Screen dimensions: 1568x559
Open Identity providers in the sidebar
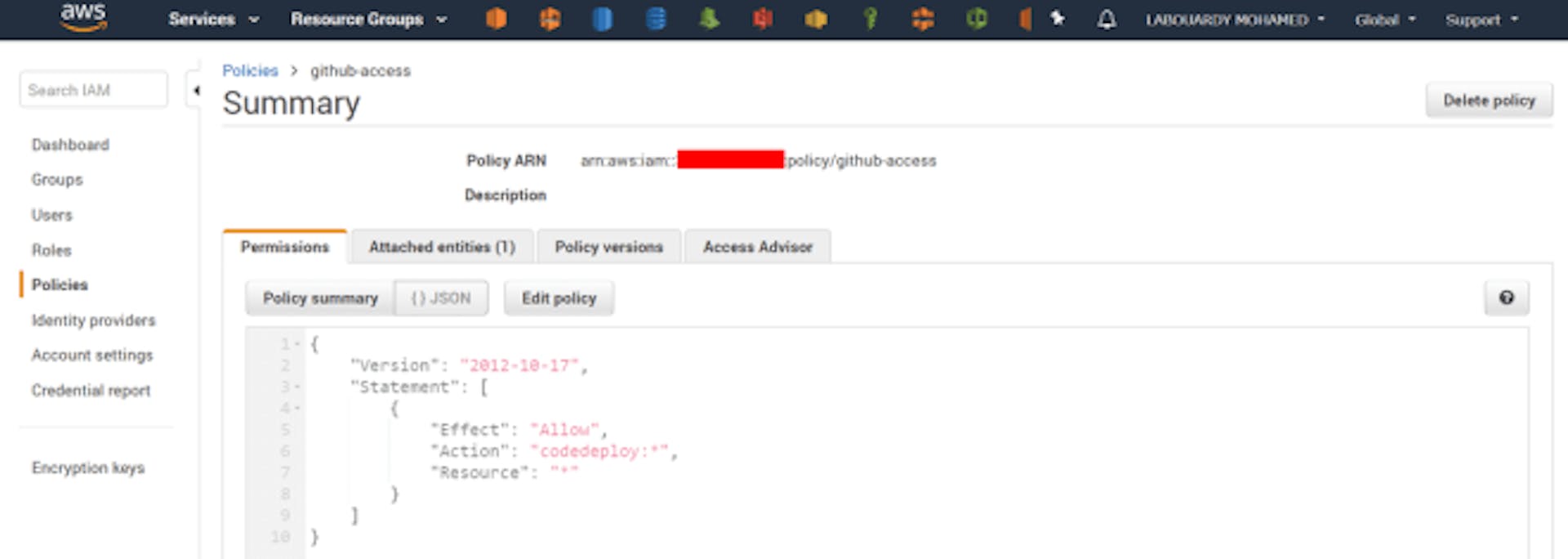[x=93, y=320]
